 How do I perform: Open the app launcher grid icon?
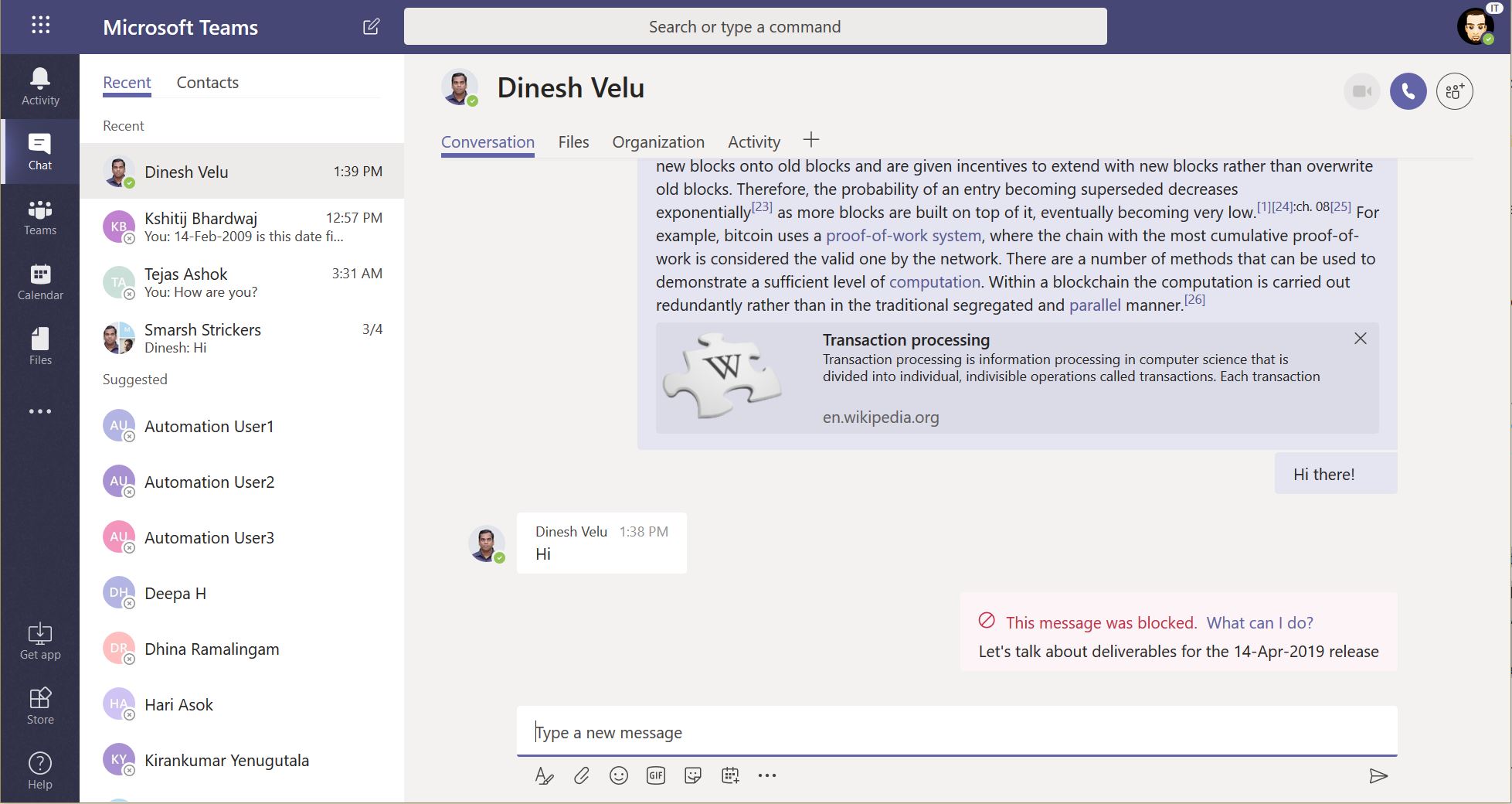pos(40,26)
